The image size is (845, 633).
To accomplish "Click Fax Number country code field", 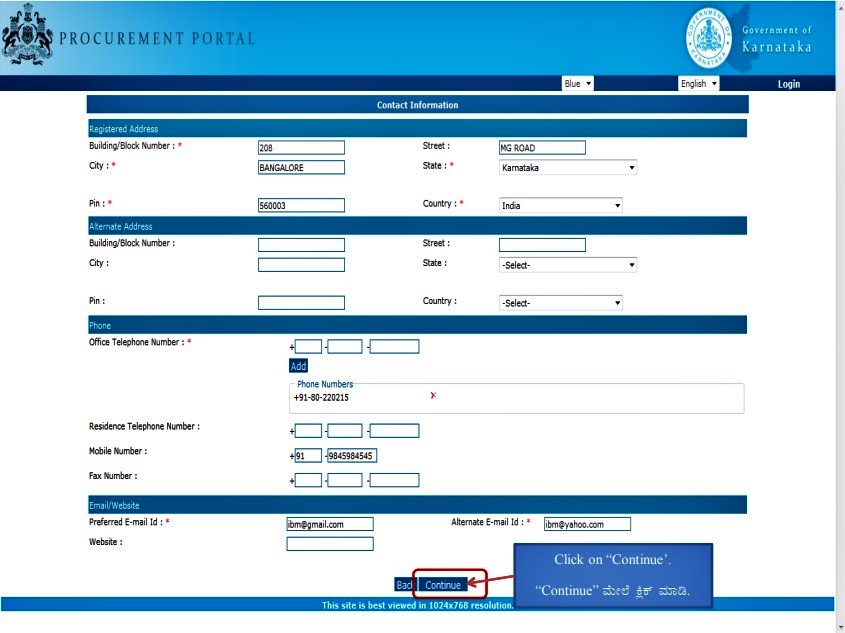I will click(x=308, y=480).
